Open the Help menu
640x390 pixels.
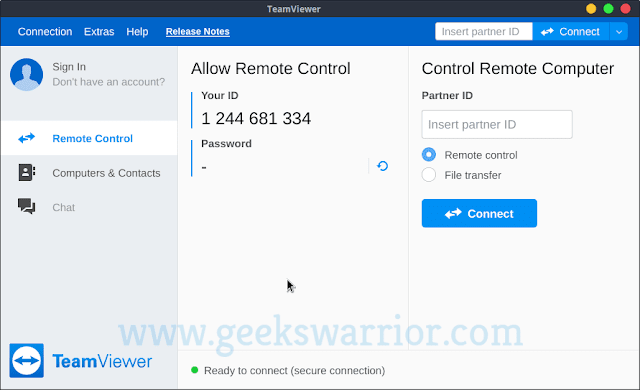click(x=137, y=31)
